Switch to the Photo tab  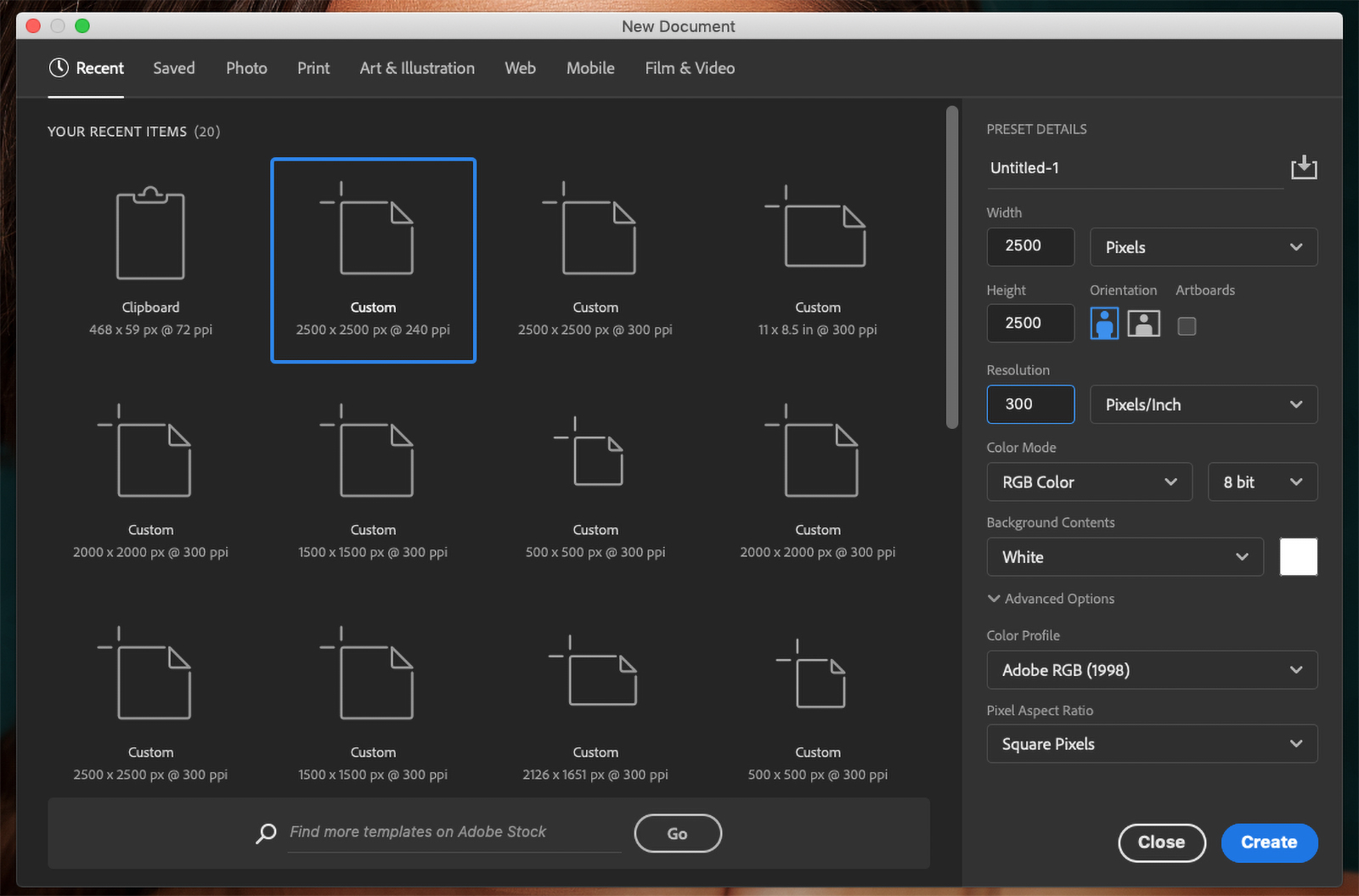[246, 68]
